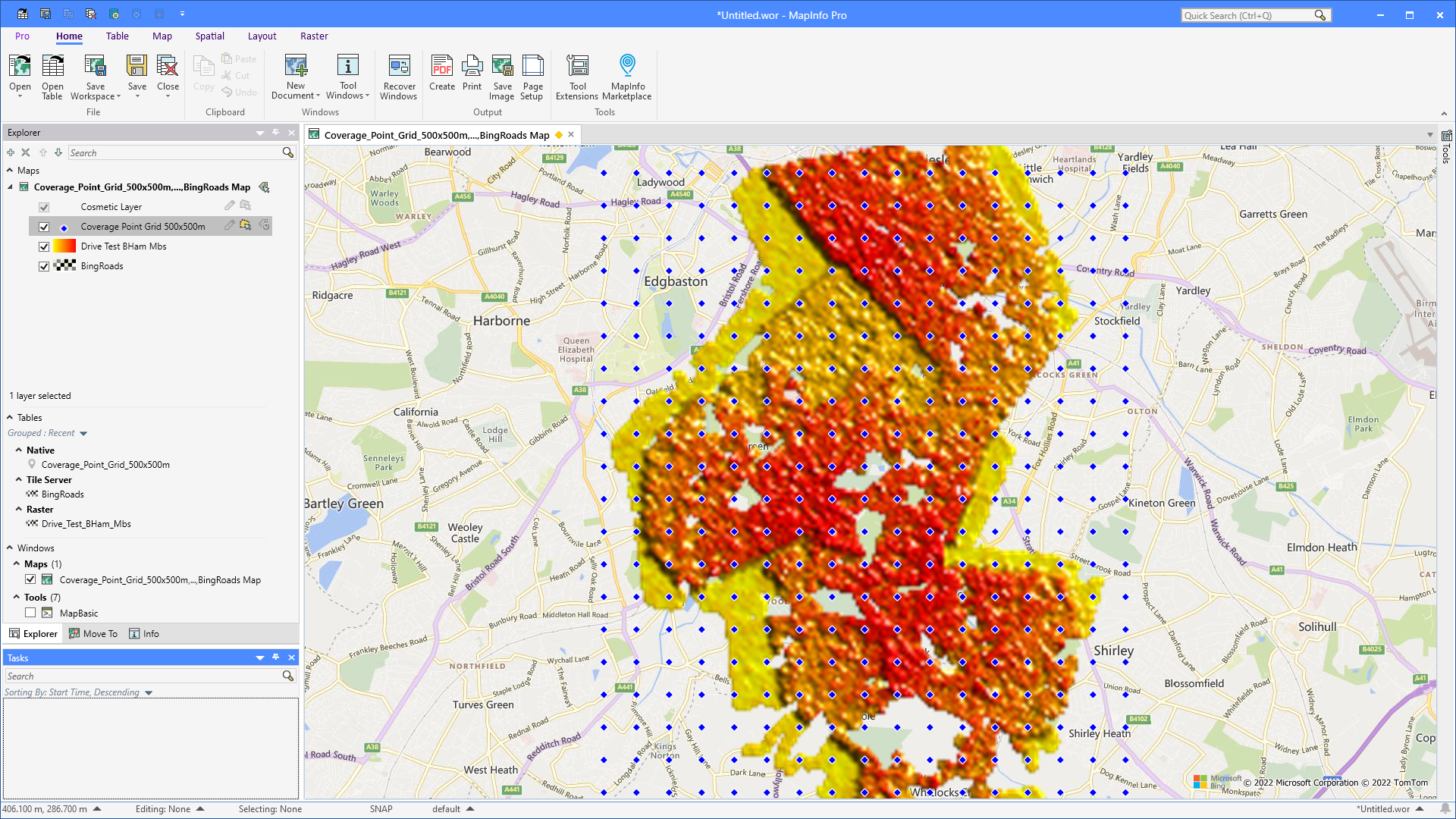Viewport: 1456px width, 819px height.
Task: Uncheck the map window checkbox under Windows
Action: click(x=30, y=579)
